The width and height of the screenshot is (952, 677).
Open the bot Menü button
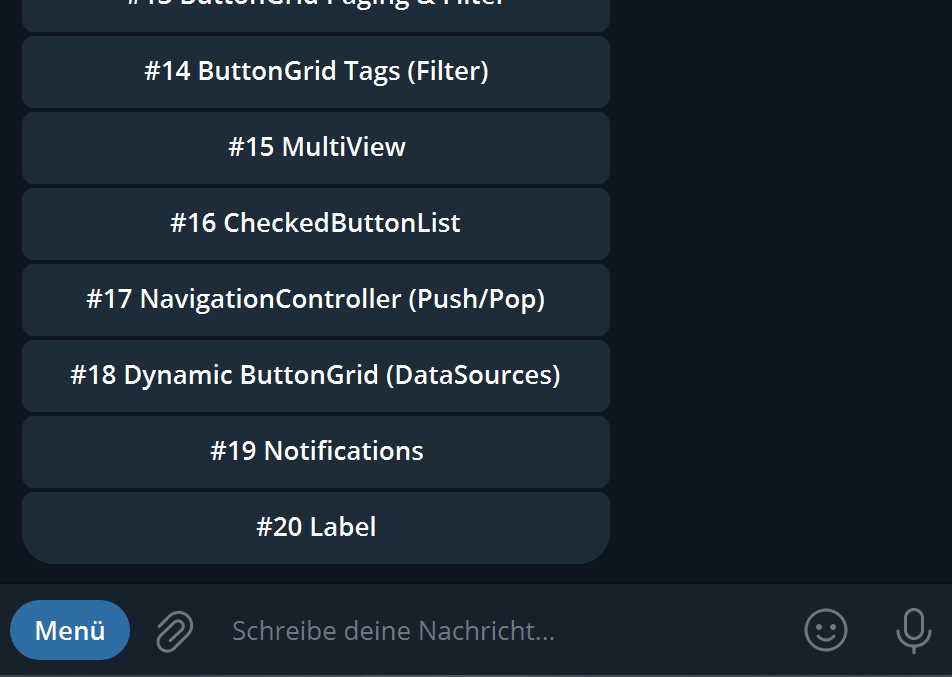click(x=70, y=630)
